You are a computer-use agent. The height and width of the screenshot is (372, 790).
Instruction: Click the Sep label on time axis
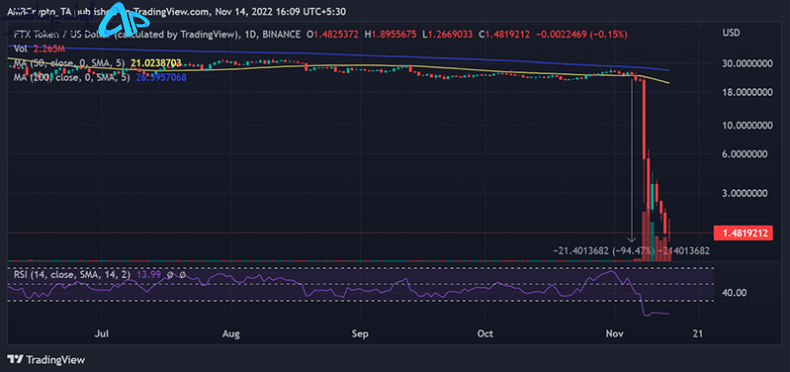point(360,334)
